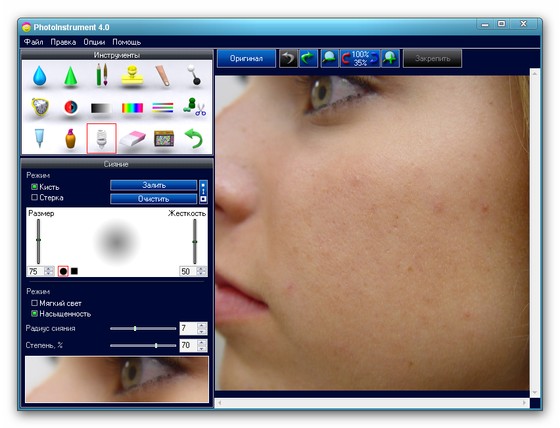Step Степень spinner arrows
Screen dimensions: 560x428
point(202,345)
